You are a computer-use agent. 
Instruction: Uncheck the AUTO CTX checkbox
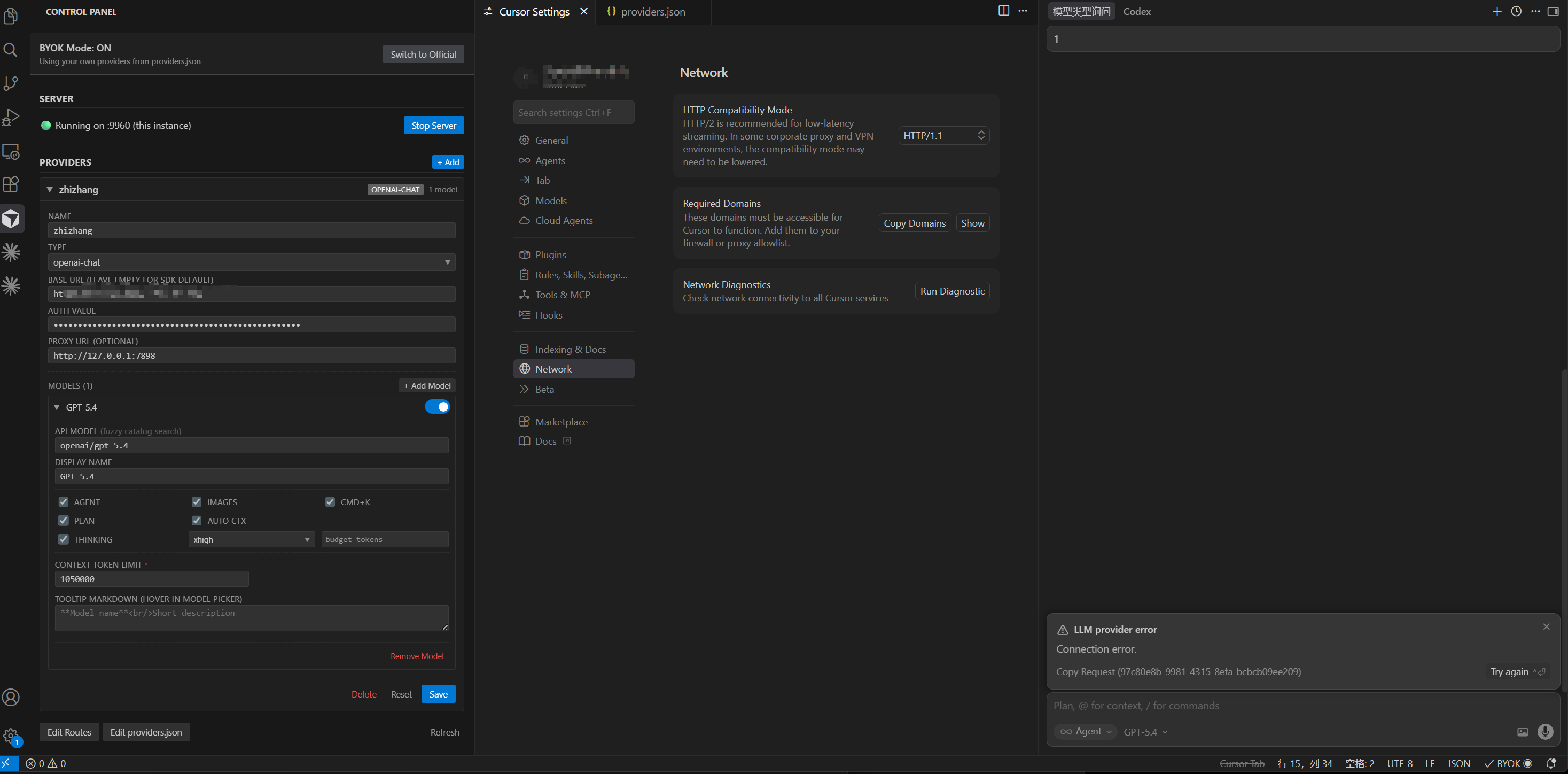tap(197, 521)
